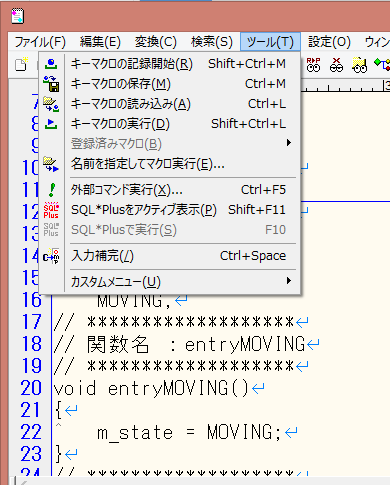The width and height of the screenshot is (390, 485).
Task: Open the 検索(S) menu
Action: click(212, 42)
